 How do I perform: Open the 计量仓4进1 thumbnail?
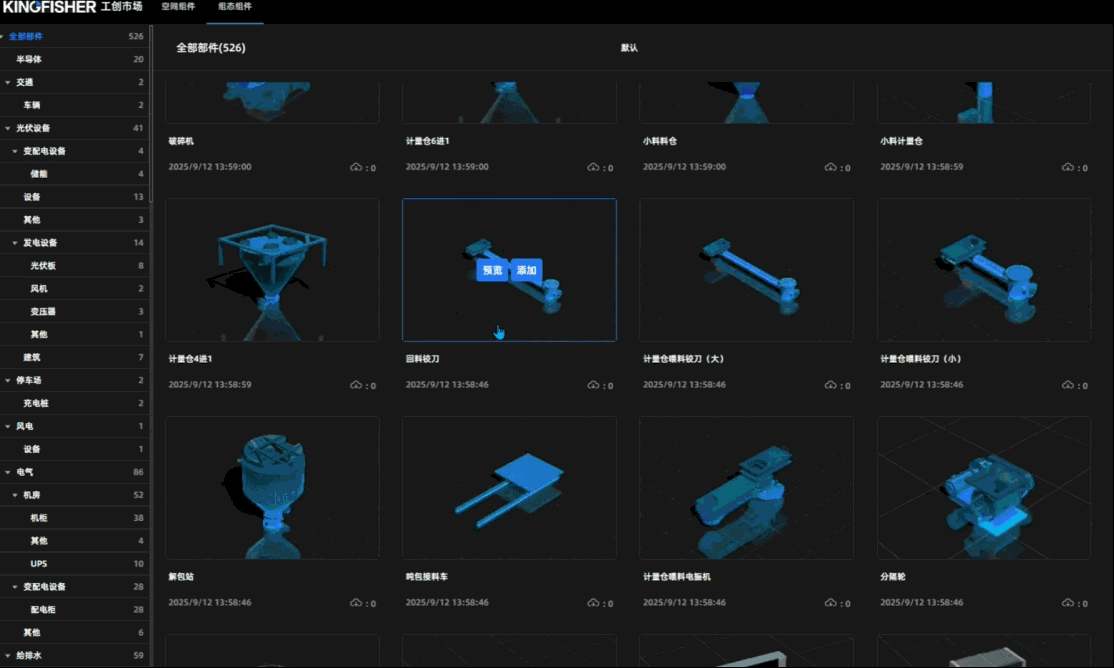(272, 270)
